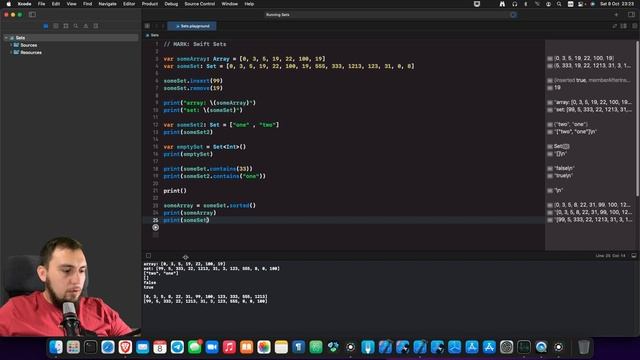Image resolution: width=640 pixels, height=360 pixels.
Task: Toggle quick look for "true\n" result
Action: pos(550,176)
